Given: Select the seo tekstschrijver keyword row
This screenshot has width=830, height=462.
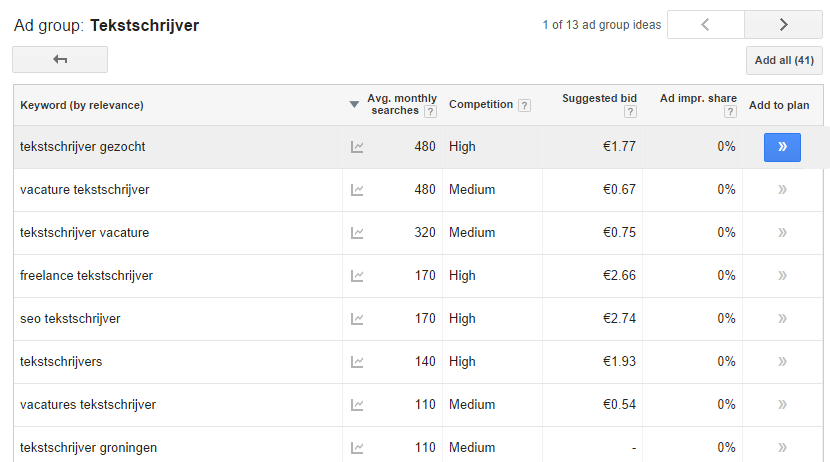Looking at the screenshot, I should pos(70,319).
